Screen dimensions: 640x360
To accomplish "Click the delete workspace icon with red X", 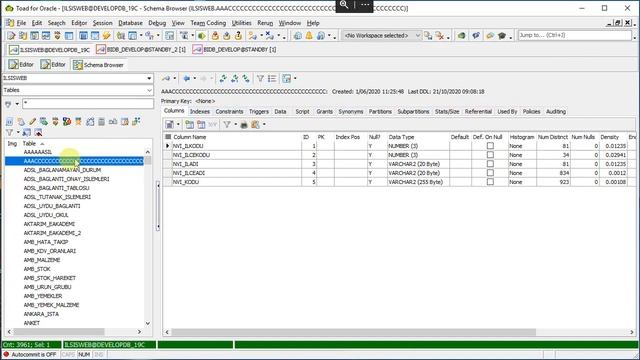I will coord(439,36).
